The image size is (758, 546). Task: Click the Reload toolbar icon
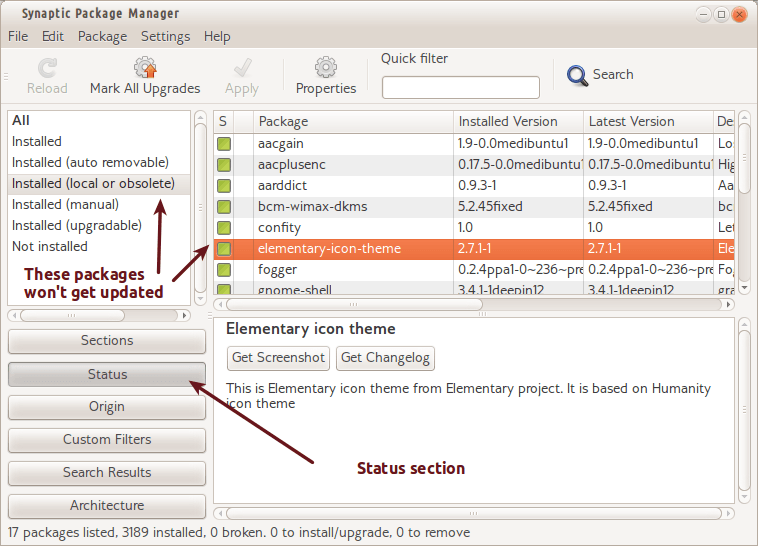(47, 68)
